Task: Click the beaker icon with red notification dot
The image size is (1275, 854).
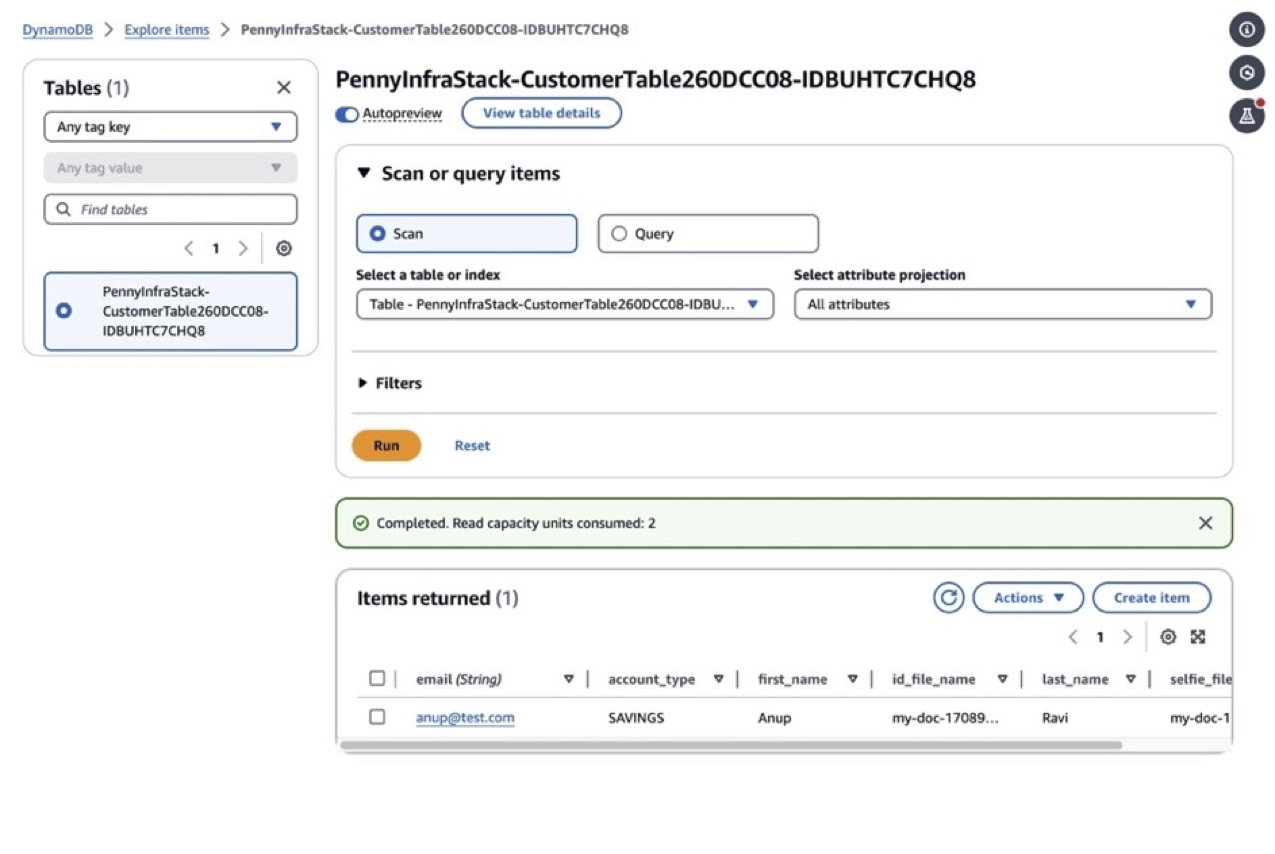Action: (1246, 116)
